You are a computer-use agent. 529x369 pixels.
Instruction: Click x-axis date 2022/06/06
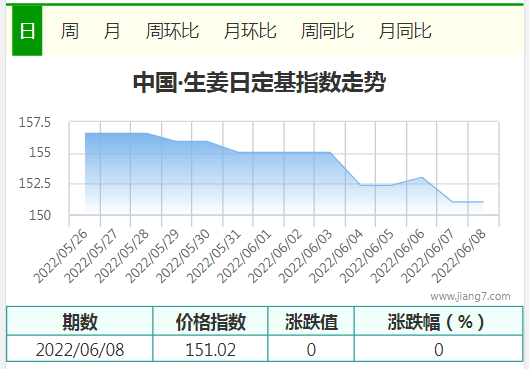coord(398,256)
